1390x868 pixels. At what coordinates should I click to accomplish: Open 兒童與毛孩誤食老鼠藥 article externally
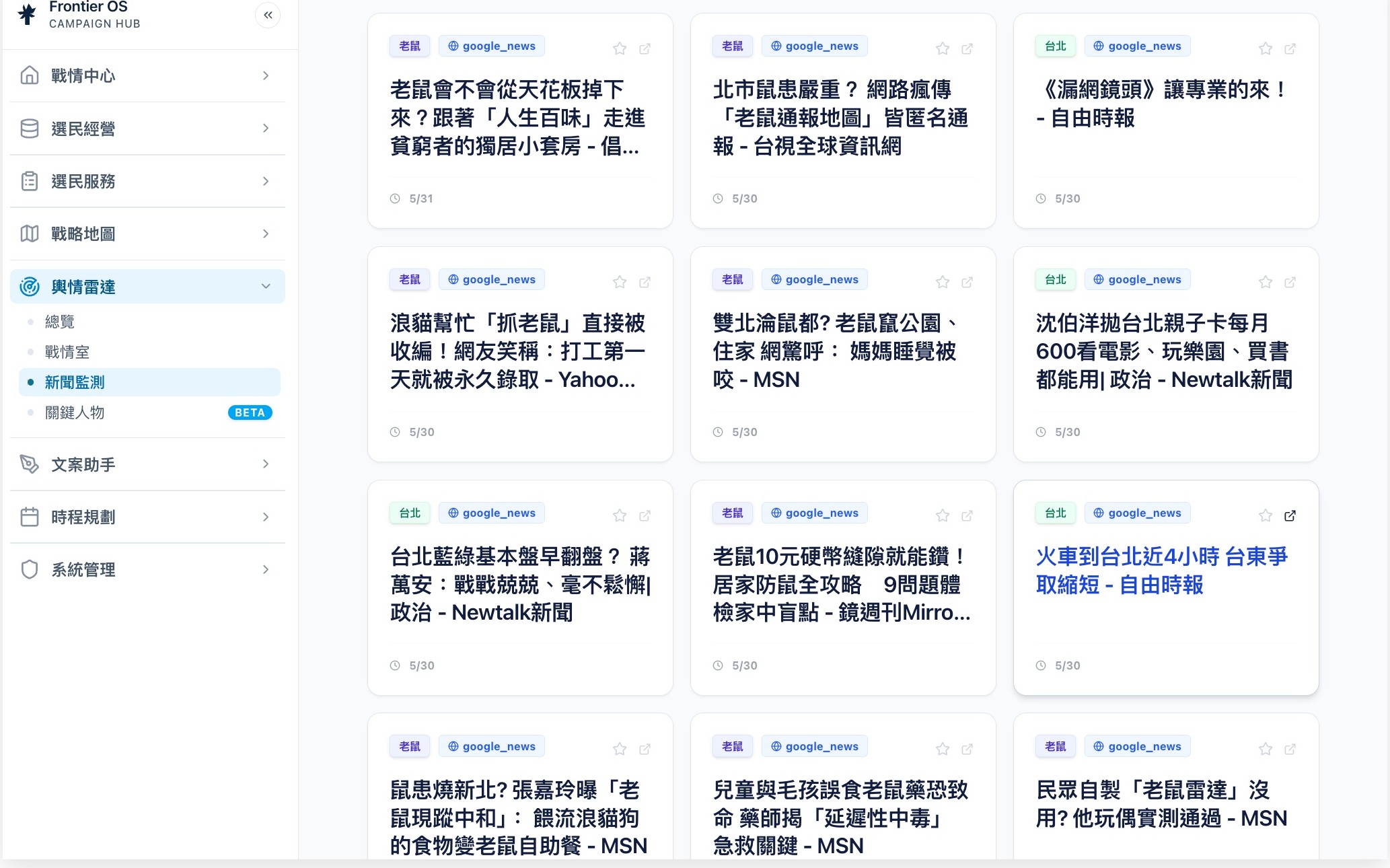[x=967, y=749]
